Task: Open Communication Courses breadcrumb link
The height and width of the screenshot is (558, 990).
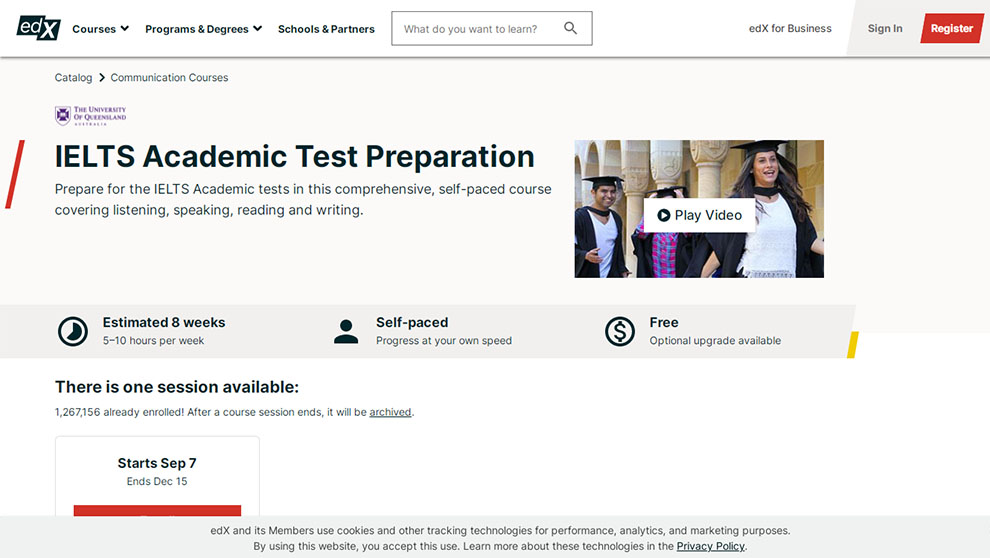Action: (x=169, y=78)
